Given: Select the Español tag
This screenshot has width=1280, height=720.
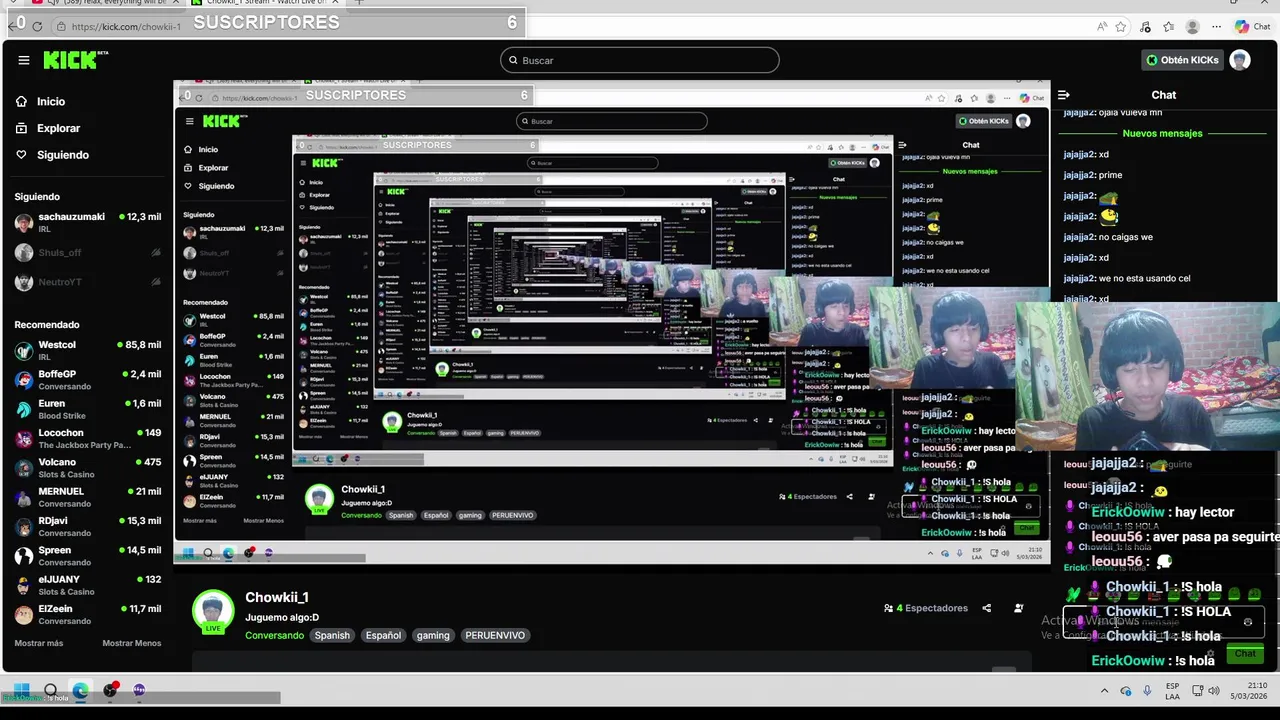Looking at the screenshot, I should coord(383,635).
